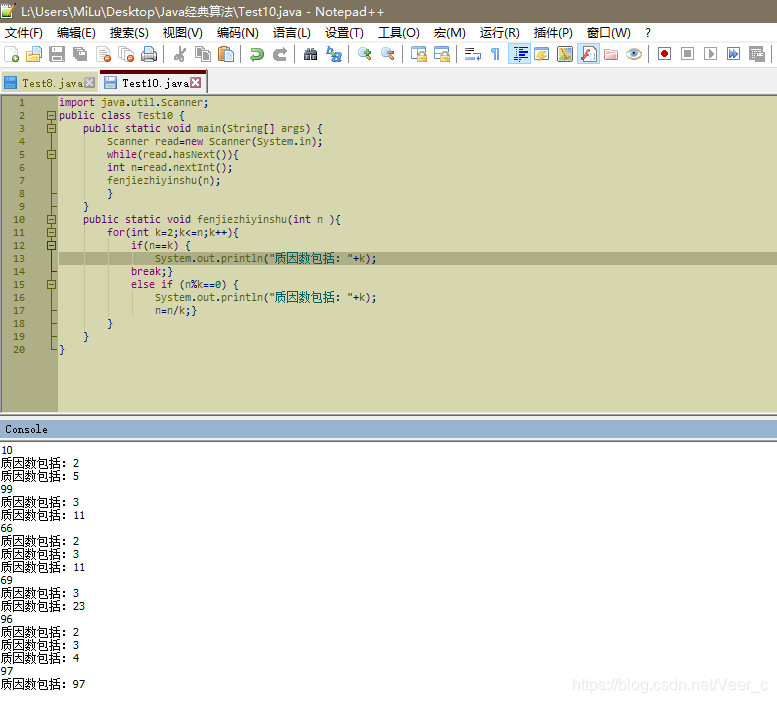Screen dimensions: 777x703
Task: Collapse the while loop fold on line 5
Action: [51, 155]
